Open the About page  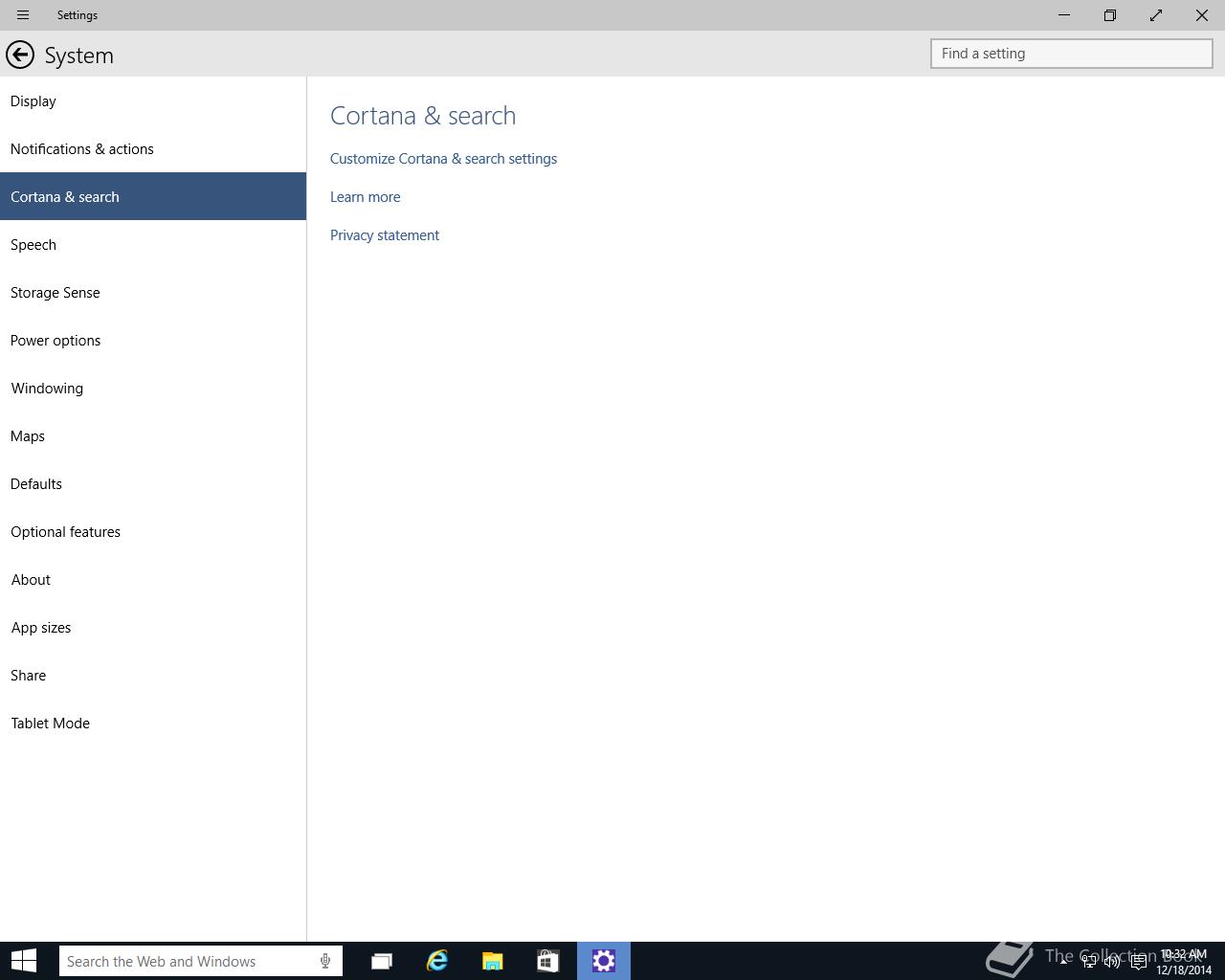pyautogui.click(x=153, y=579)
